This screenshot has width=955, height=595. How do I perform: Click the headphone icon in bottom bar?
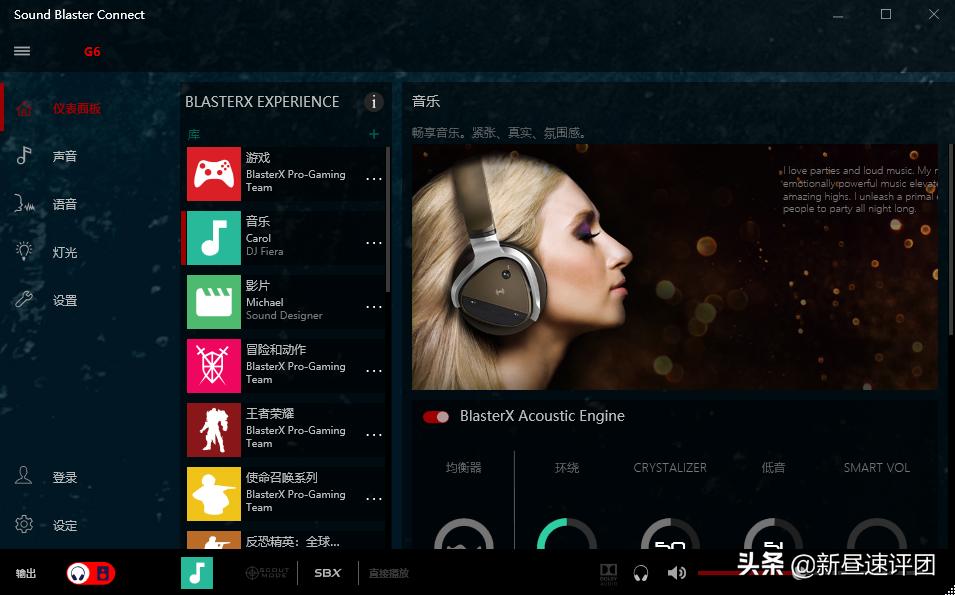pyautogui.click(x=641, y=573)
